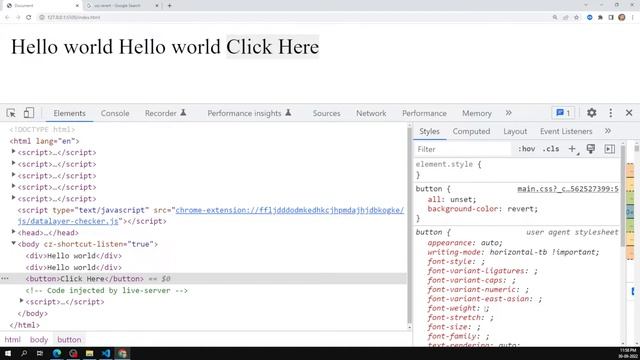Image resolution: width=640 pixels, height=360 pixels.
Task: Select the first Hello world div node
Action: click(74, 256)
